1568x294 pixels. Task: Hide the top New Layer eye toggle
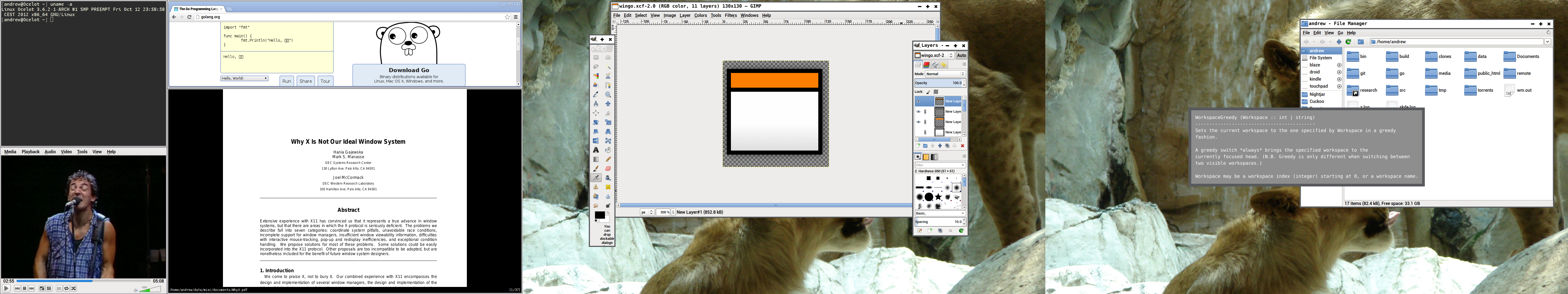click(918, 101)
